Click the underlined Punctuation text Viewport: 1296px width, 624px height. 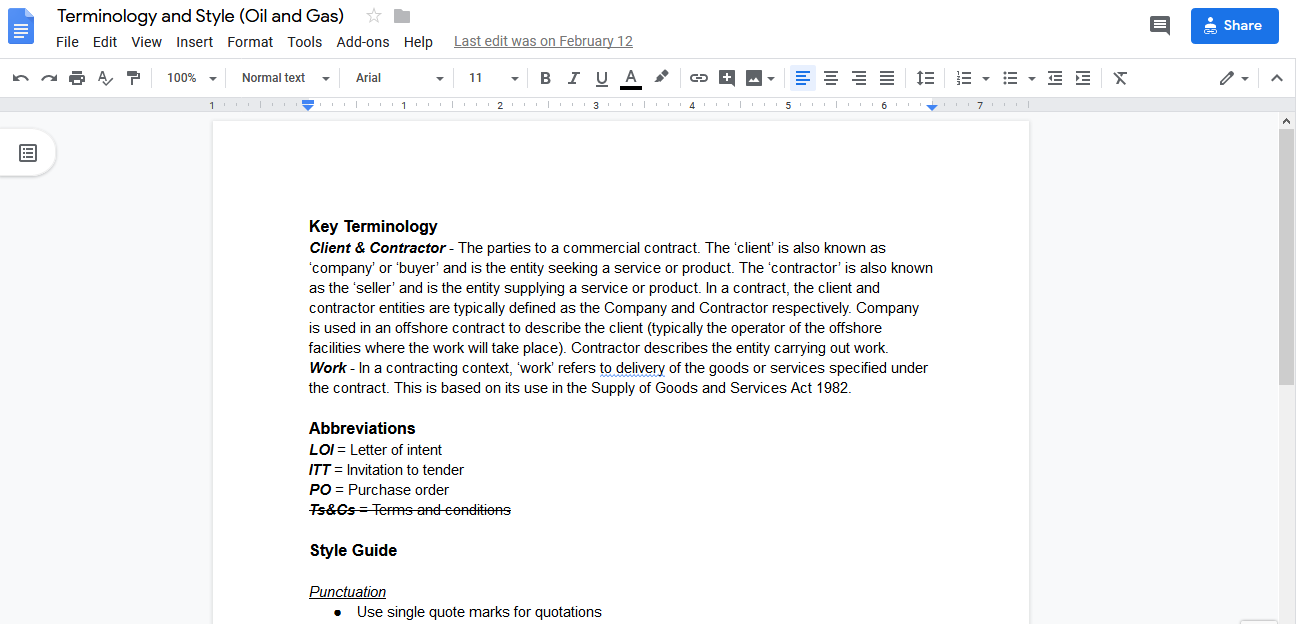pyautogui.click(x=347, y=592)
